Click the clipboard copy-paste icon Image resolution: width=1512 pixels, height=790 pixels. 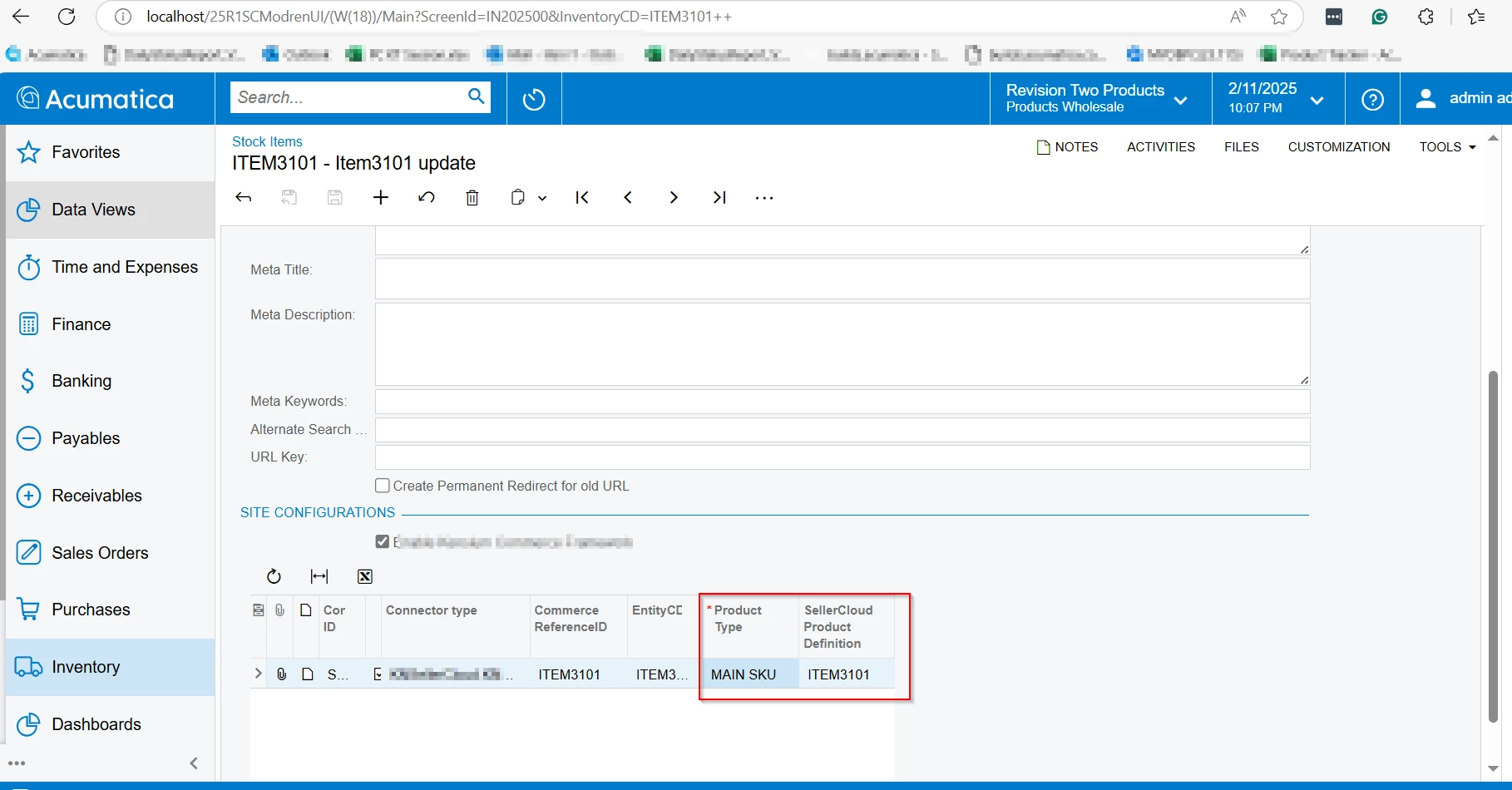(x=518, y=197)
